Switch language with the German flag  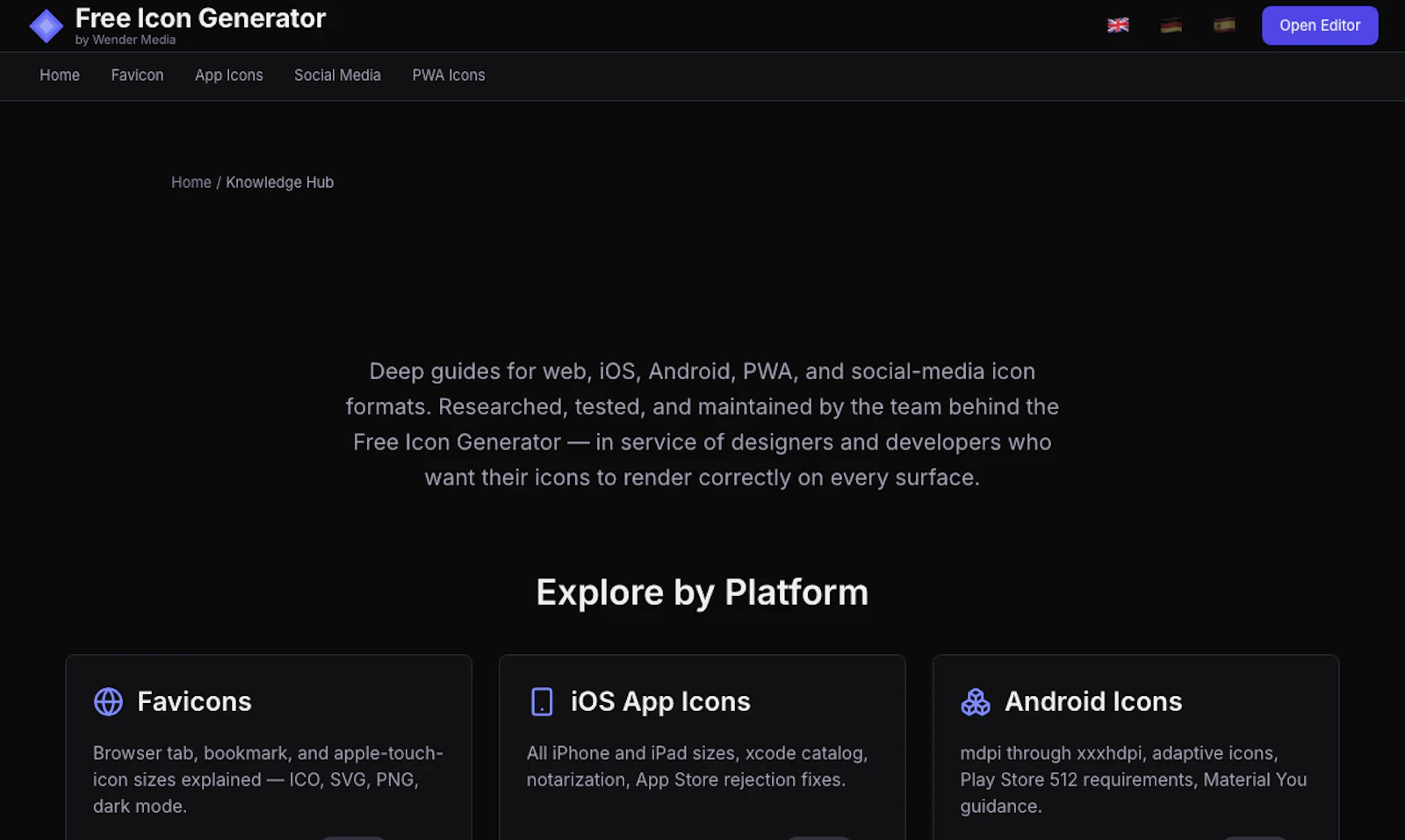coord(1171,25)
